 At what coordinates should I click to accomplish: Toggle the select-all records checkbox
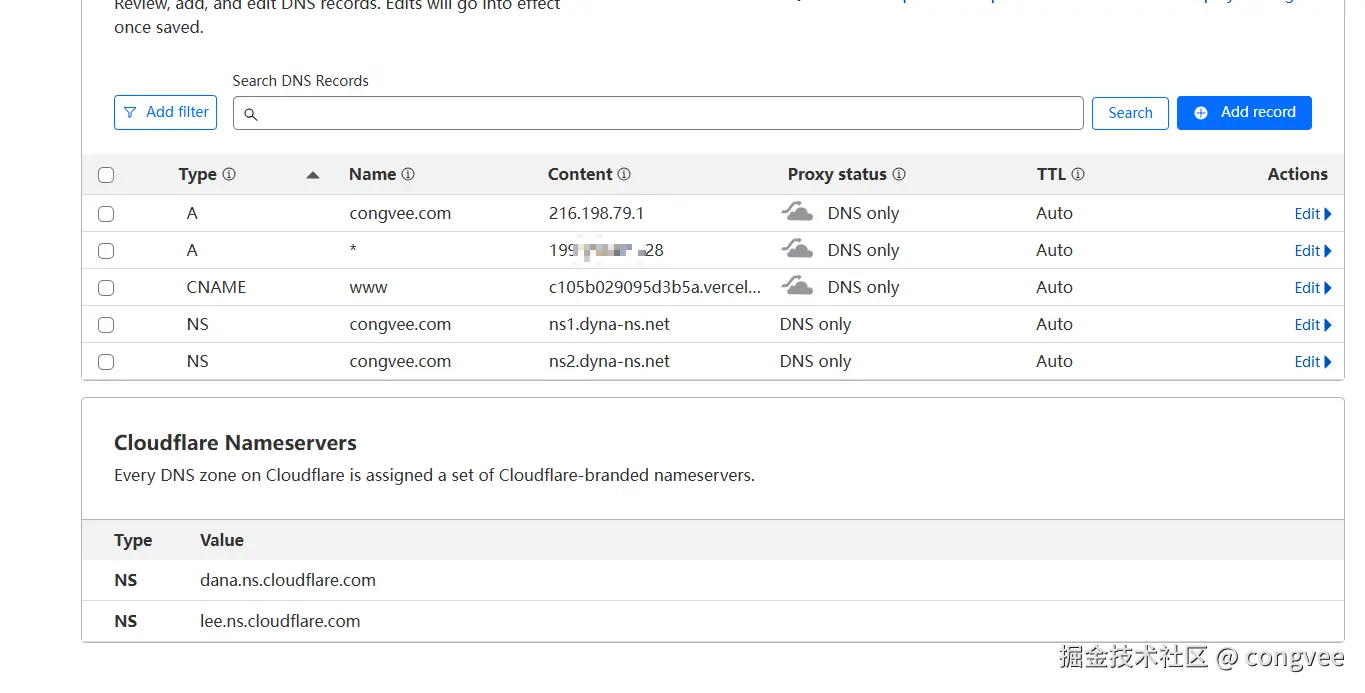tap(106, 175)
